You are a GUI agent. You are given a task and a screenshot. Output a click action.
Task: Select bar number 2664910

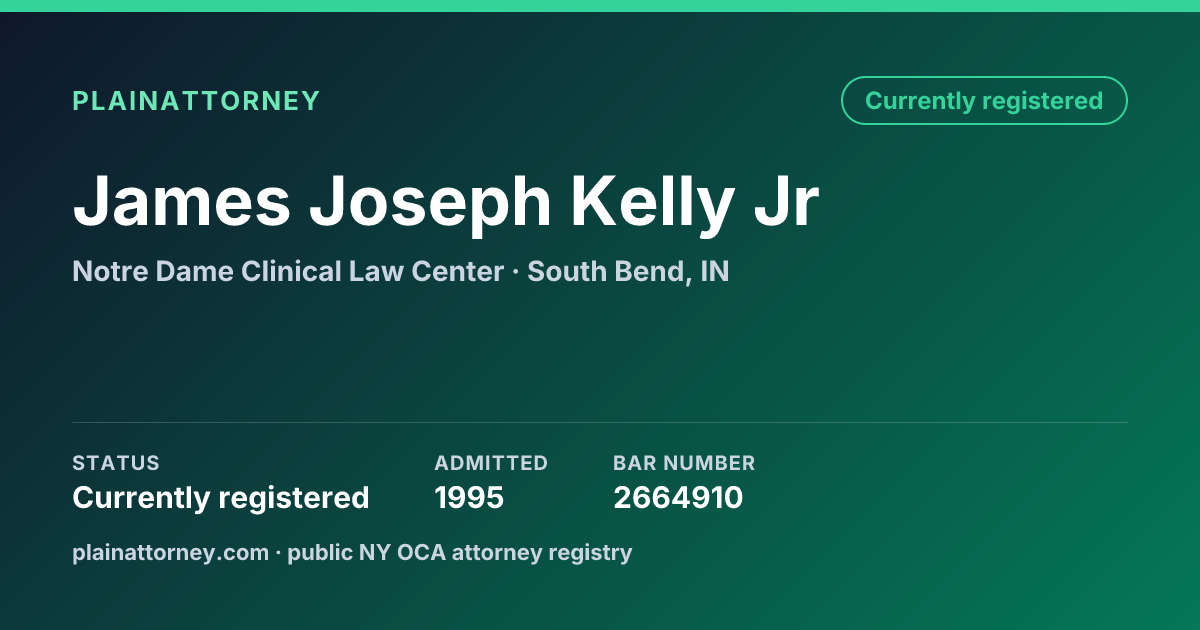point(678,497)
